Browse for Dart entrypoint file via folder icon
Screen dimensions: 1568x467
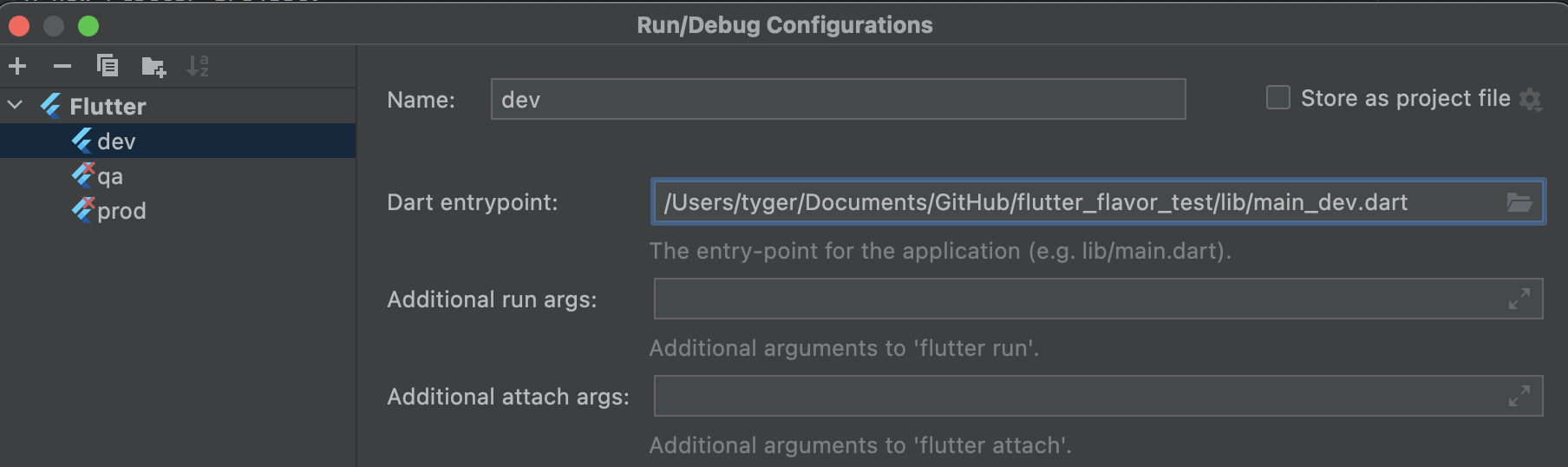coord(1519,202)
